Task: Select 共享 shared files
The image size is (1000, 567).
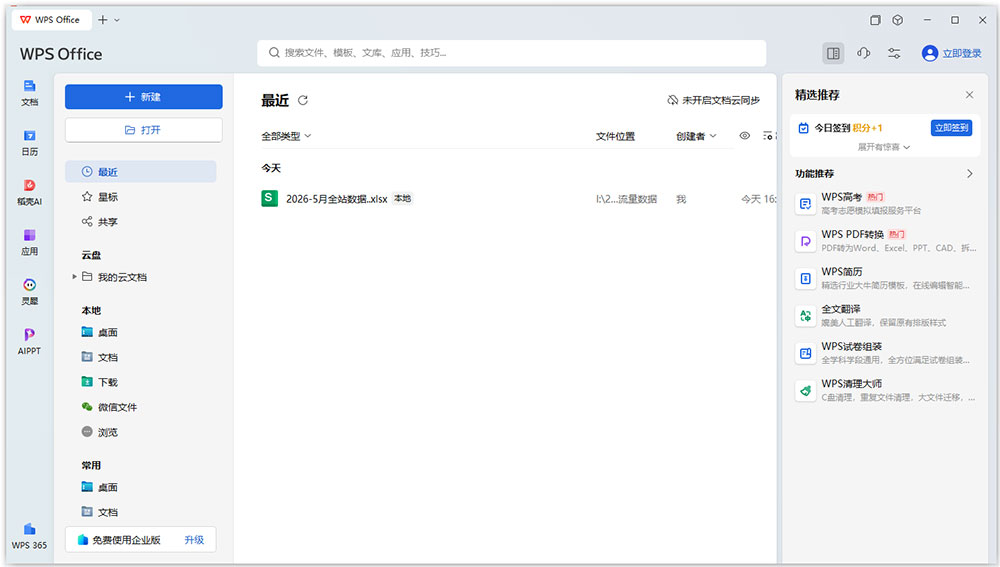Action: pyautogui.click(x=140, y=221)
